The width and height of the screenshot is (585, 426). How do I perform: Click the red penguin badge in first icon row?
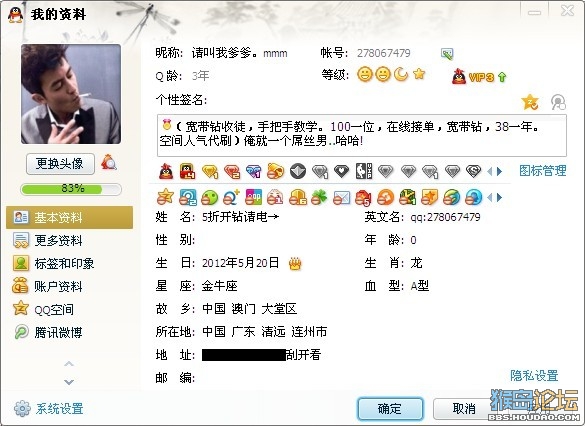tap(166, 171)
